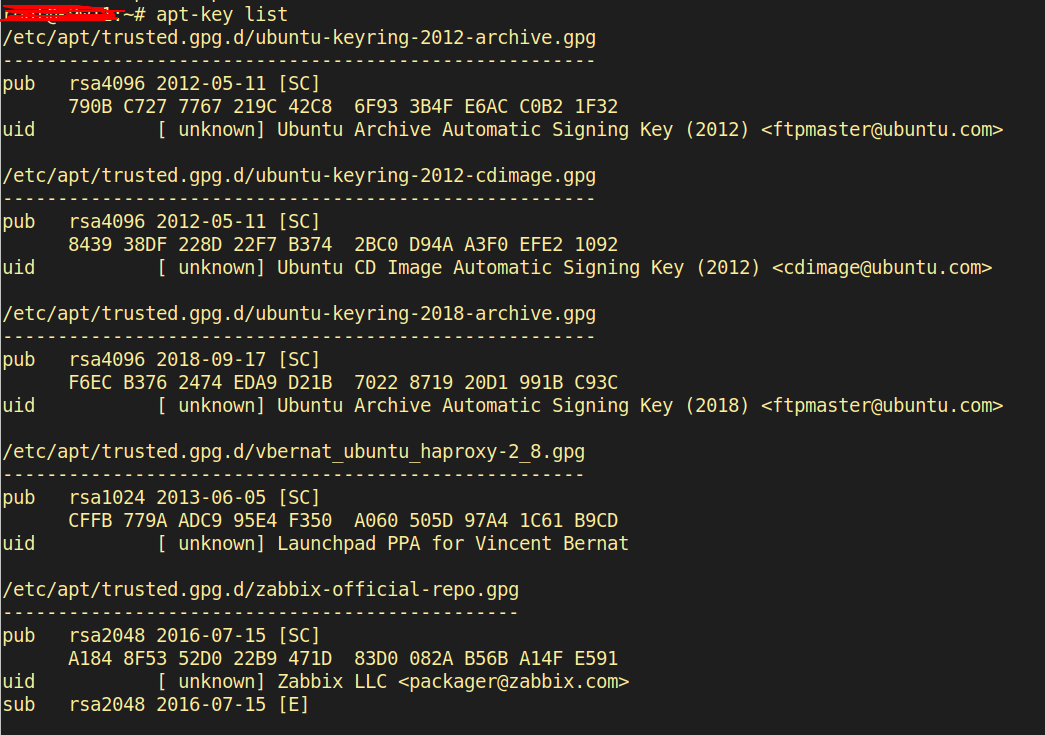This screenshot has width=1045, height=735.
Task: Click the 'apt-key list' command text
Action: (x=222, y=14)
